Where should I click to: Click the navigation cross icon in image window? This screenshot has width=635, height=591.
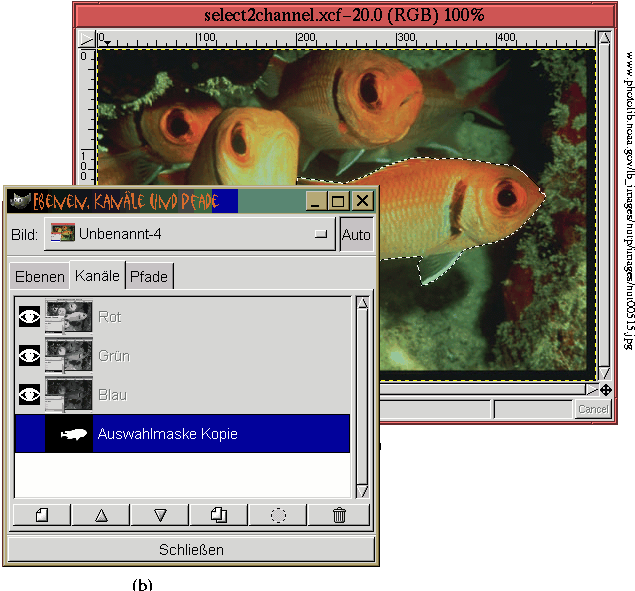click(x=605, y=389)
